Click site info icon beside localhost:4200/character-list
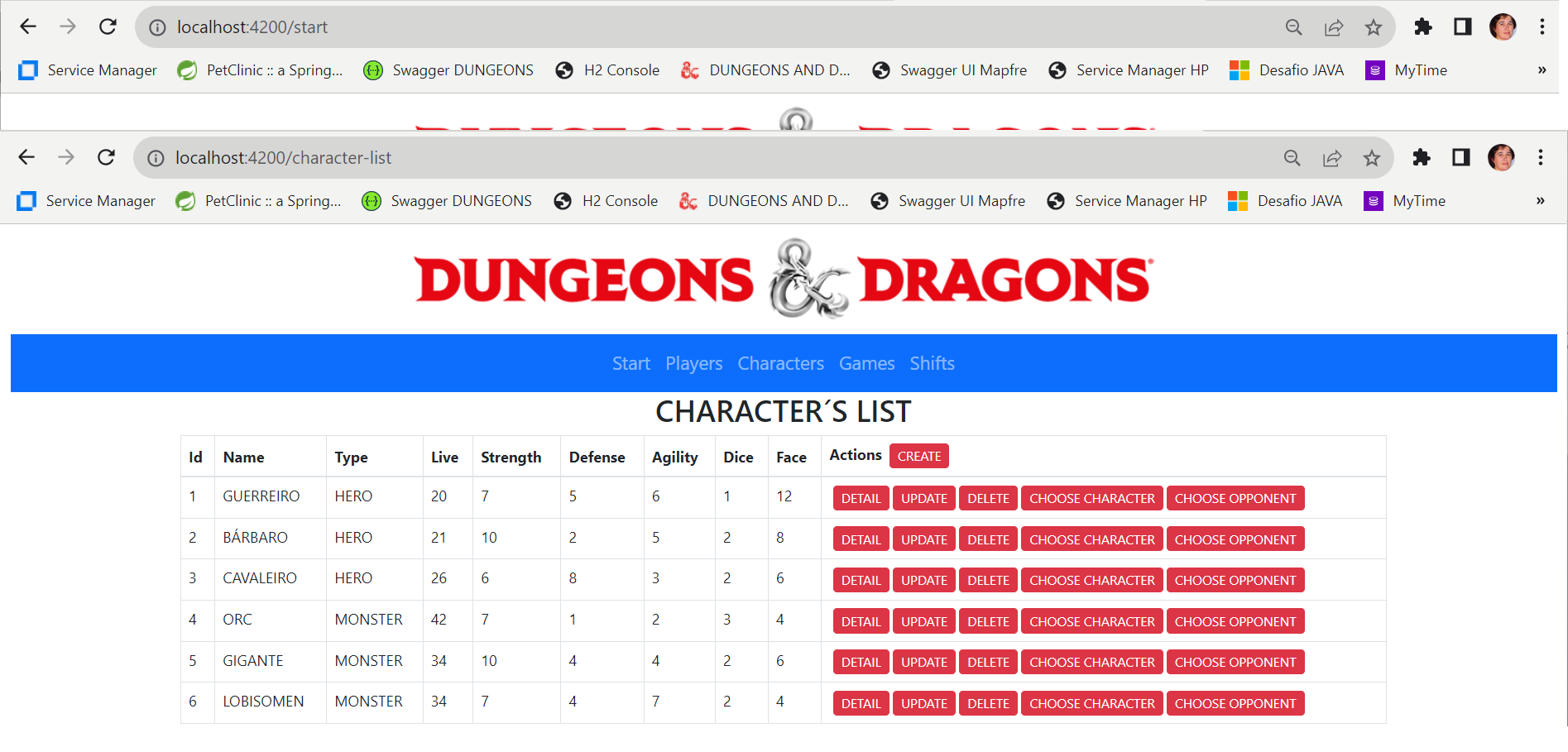Image resolution: width=1568 pixels, height=752 pixels. click(x=156, y=158)
